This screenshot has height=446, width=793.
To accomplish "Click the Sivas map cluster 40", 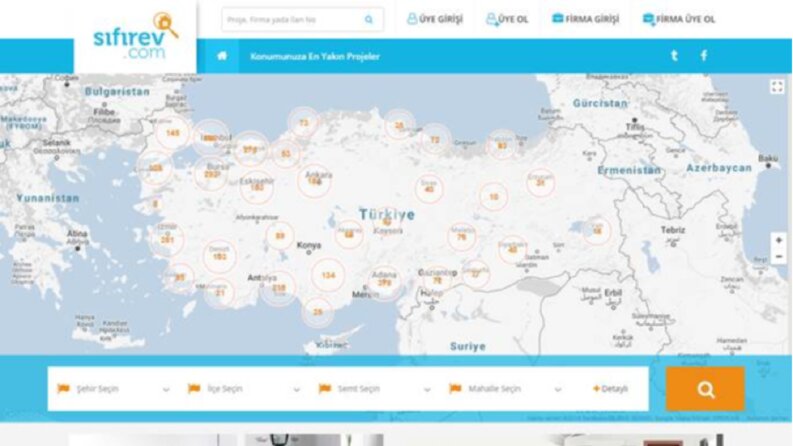I will point(429,190).
